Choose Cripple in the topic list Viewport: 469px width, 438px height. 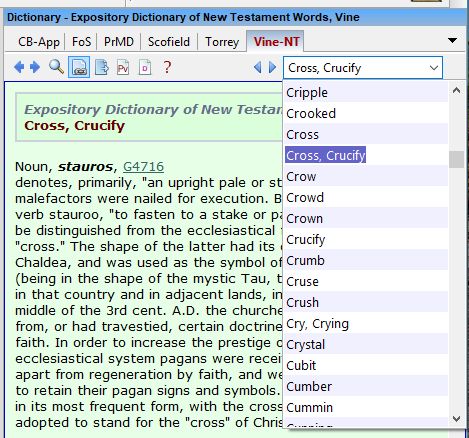(x=365, y=93)
